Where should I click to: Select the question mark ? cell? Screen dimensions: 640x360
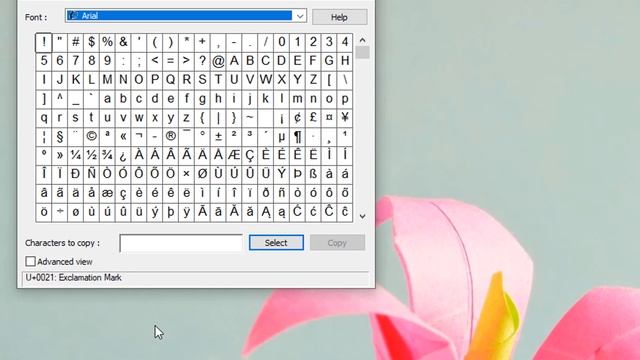202,61
